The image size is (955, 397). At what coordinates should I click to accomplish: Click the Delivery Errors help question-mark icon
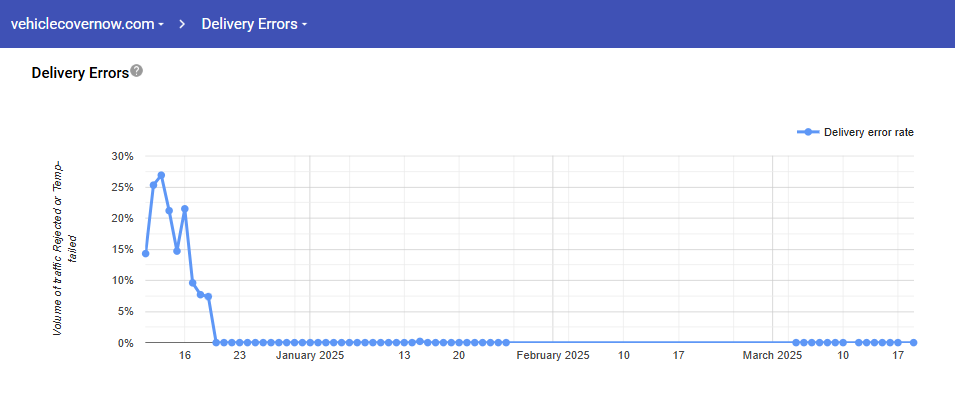137,71
